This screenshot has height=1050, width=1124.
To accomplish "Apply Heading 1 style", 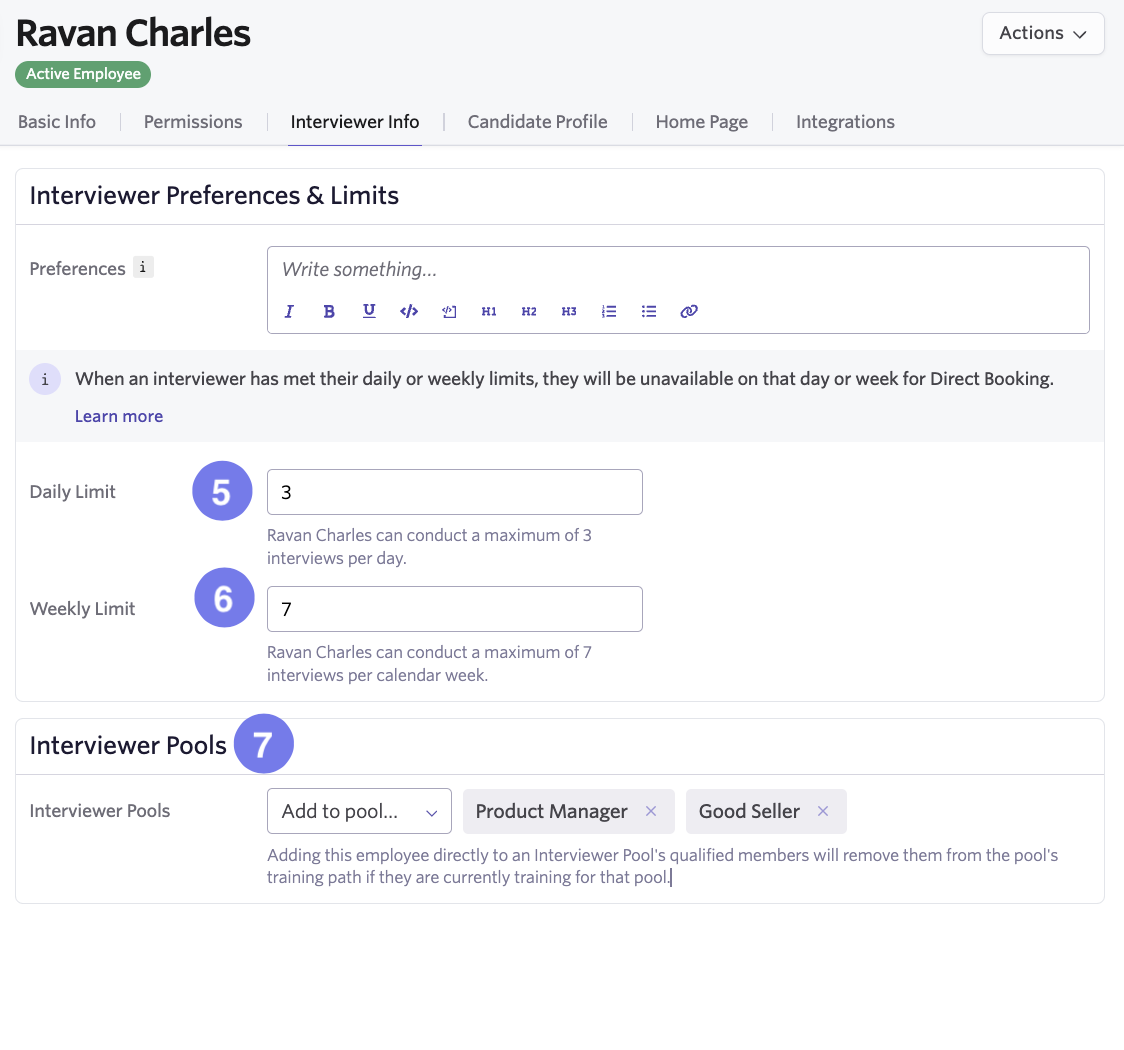I will pyautogui.click(x=489, y=311).
